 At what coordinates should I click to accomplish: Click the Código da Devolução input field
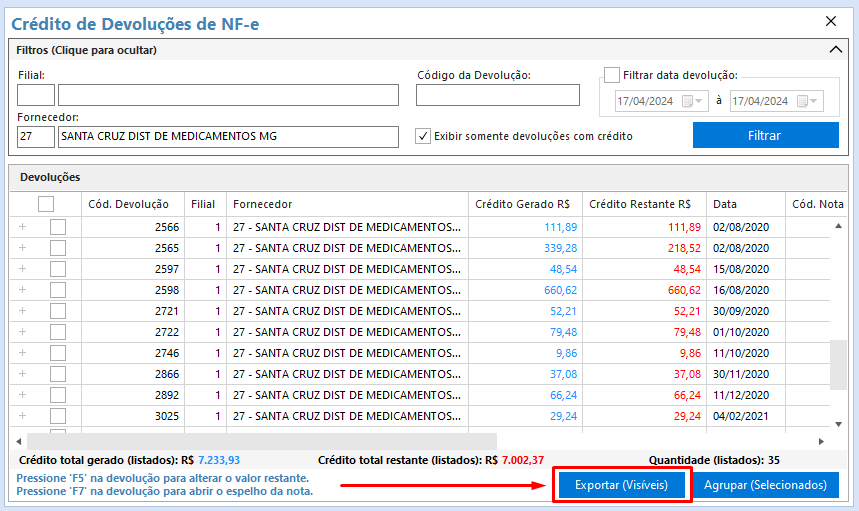497,95
